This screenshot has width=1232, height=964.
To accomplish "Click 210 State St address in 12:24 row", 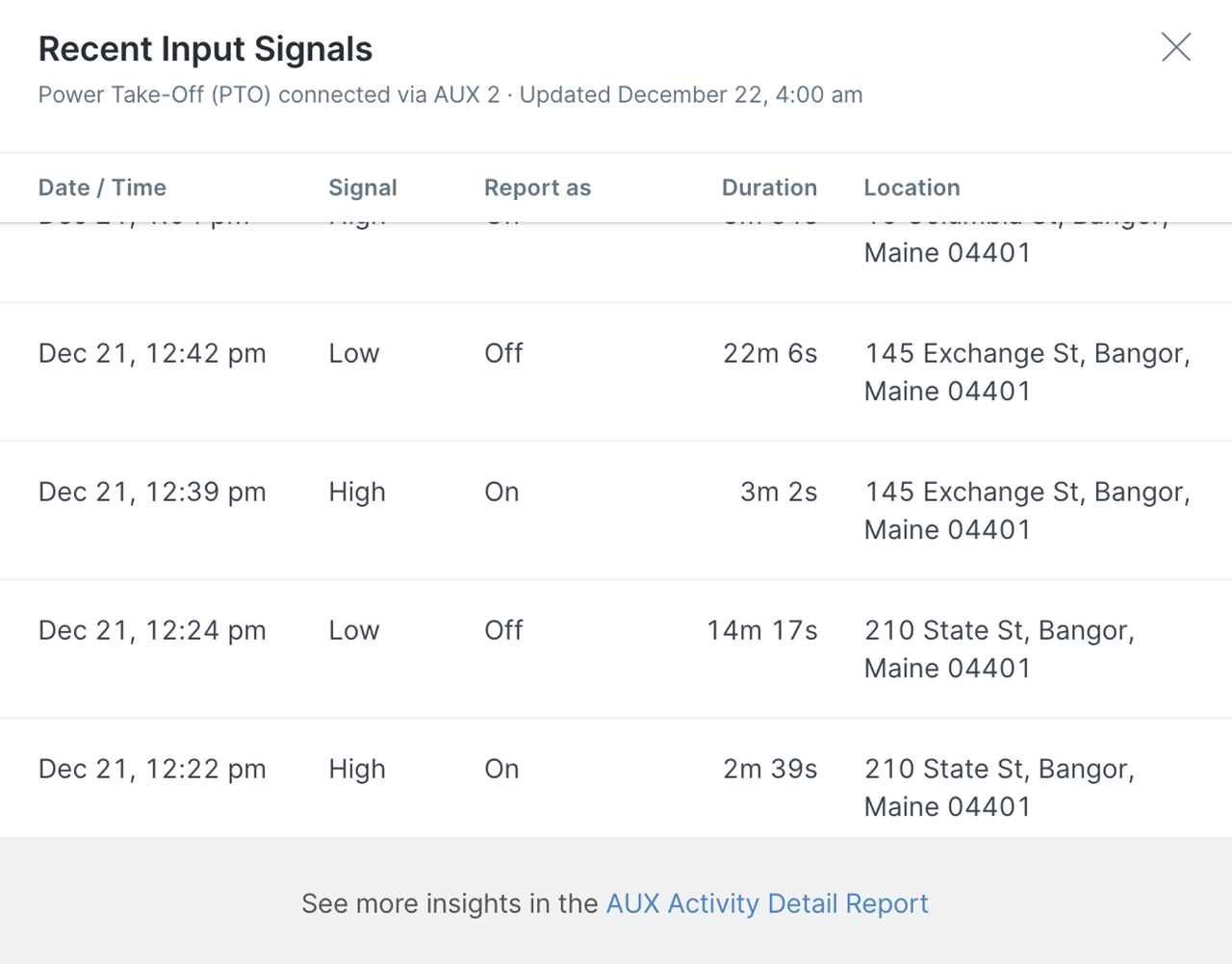I will click(999, 649).
